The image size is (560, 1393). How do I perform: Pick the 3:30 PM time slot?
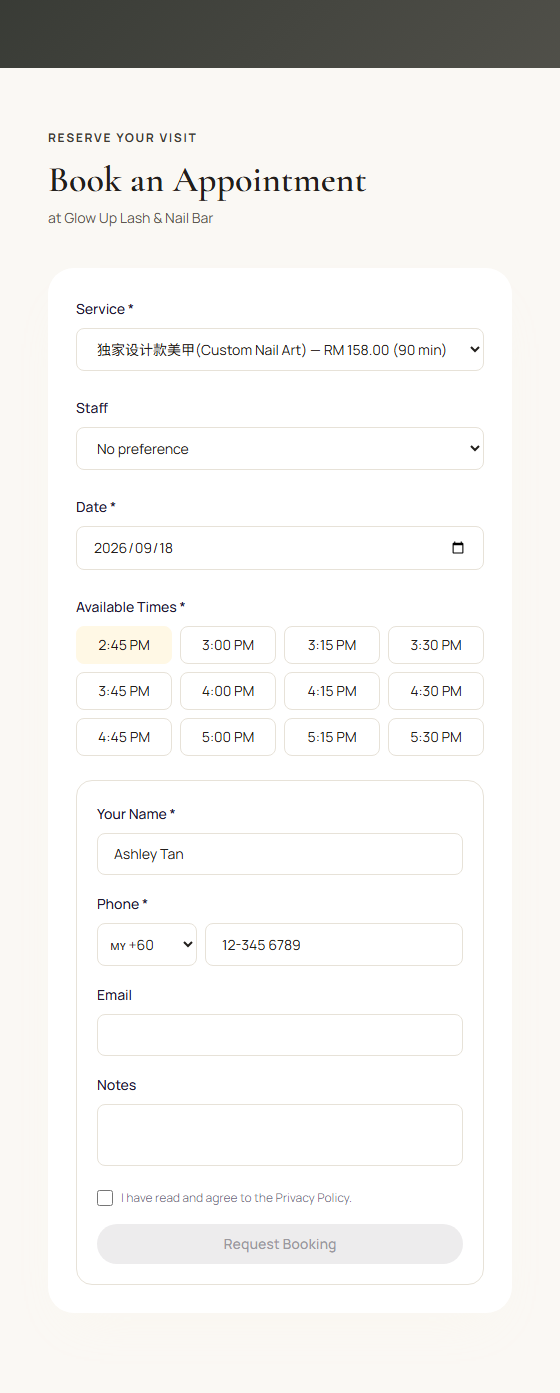pyautogui.click(x=436, y=645)
